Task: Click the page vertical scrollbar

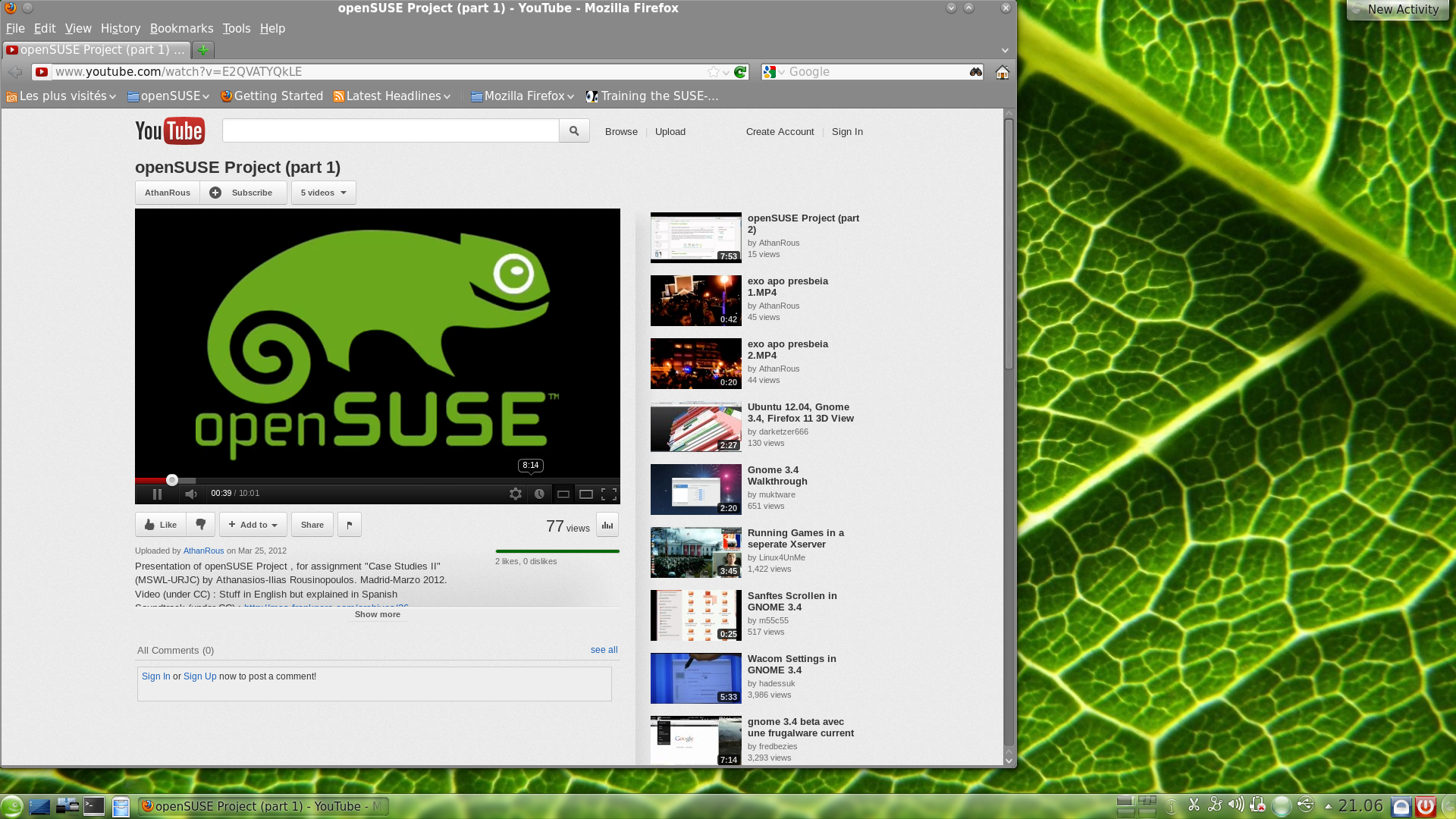Action: 1009,244
